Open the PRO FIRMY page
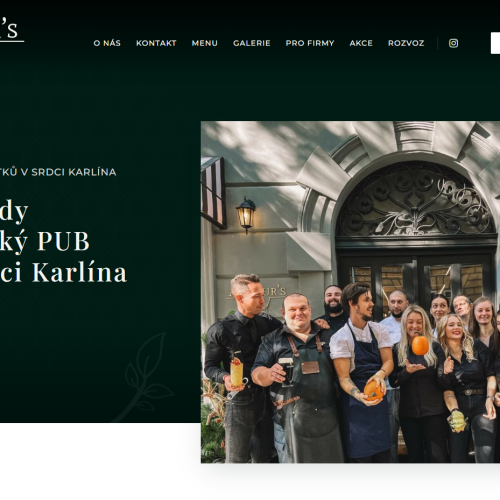The image size is (500, 500). [x=310, y=43]
